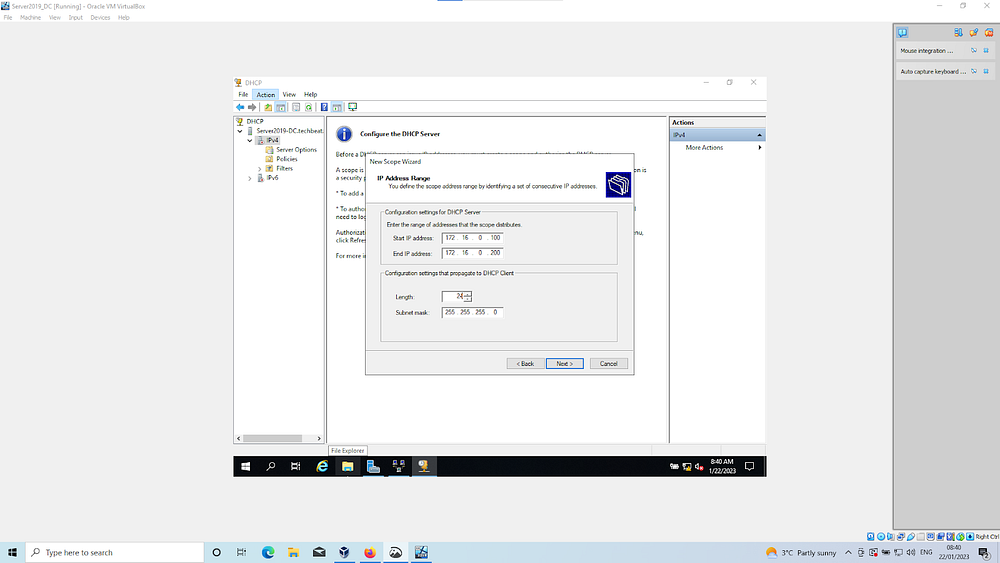This screenshot has height=563, width=1000.
Task: Collapse the Server2019-DC tree node
Action: click(240, 131)
